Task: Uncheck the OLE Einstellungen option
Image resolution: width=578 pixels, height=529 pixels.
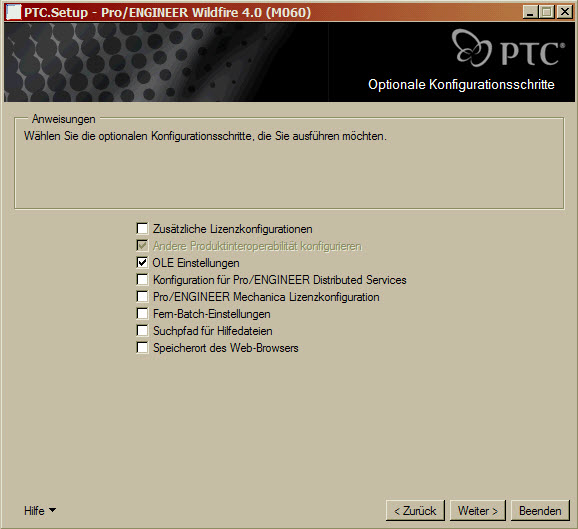Action: pos(142,262)
